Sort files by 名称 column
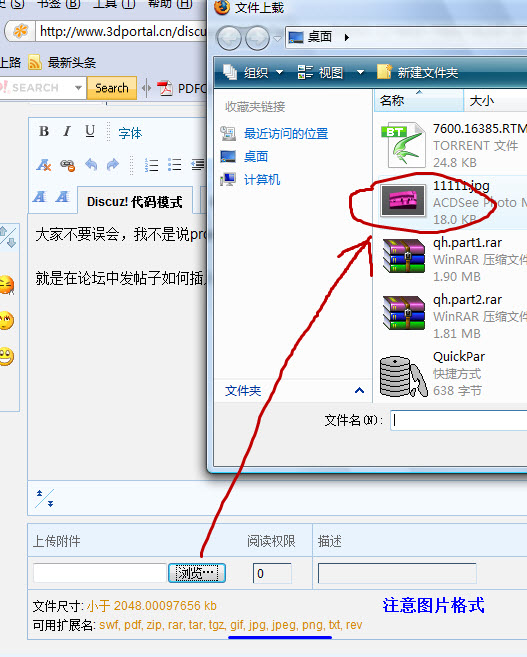Viewport: 527px width, 657px height. [x=418, y=101]
